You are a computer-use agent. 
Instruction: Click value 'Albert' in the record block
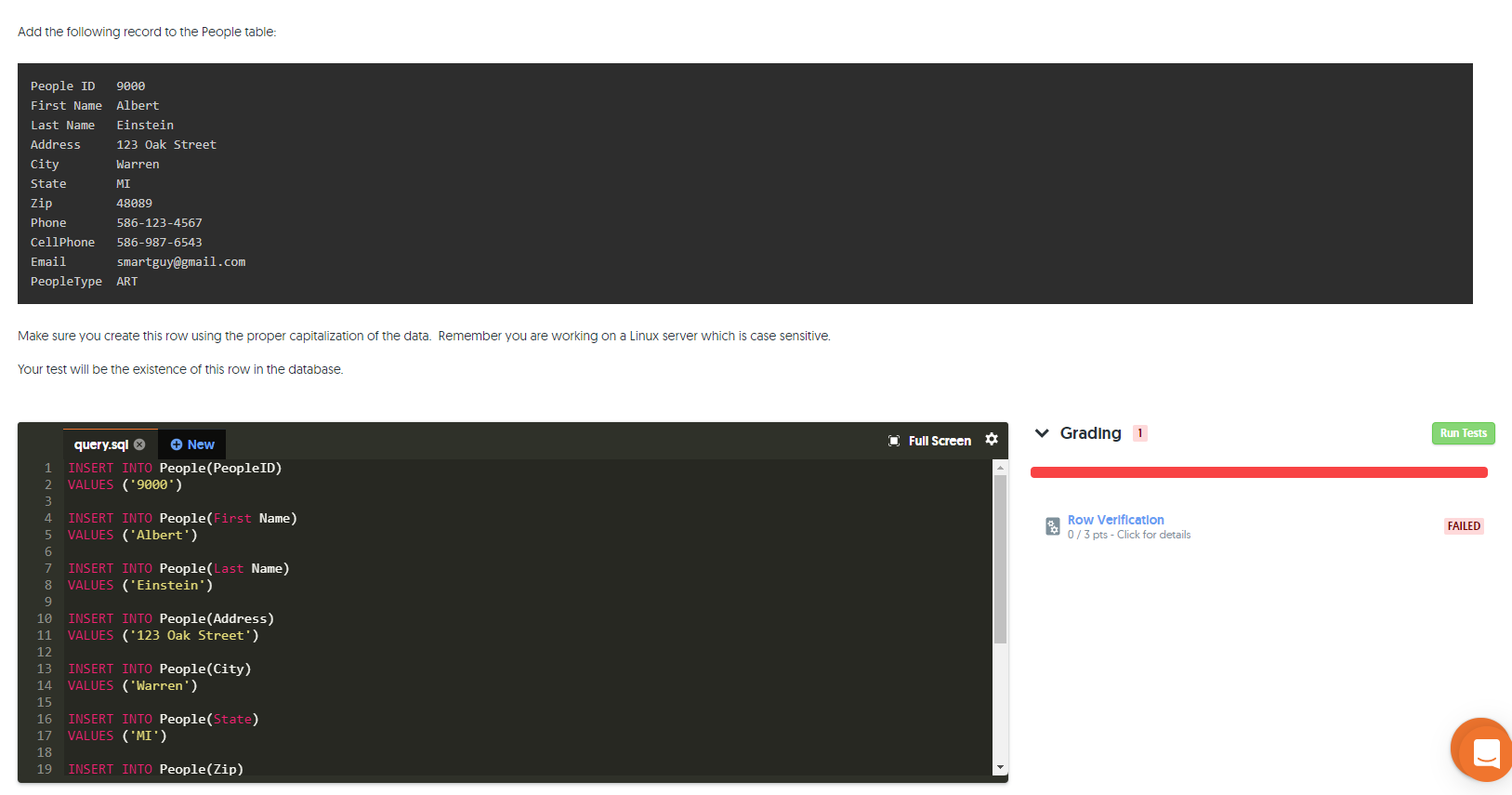coord(138,106)
